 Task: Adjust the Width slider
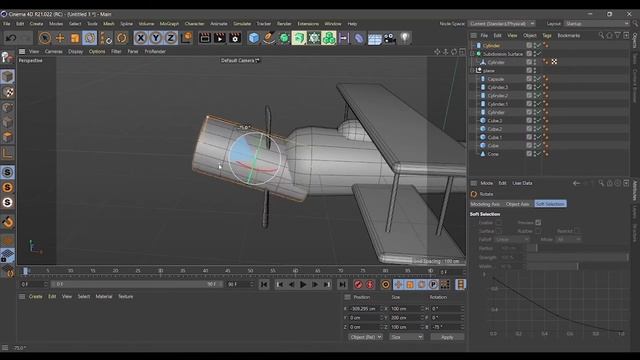(x=577, y=266)
